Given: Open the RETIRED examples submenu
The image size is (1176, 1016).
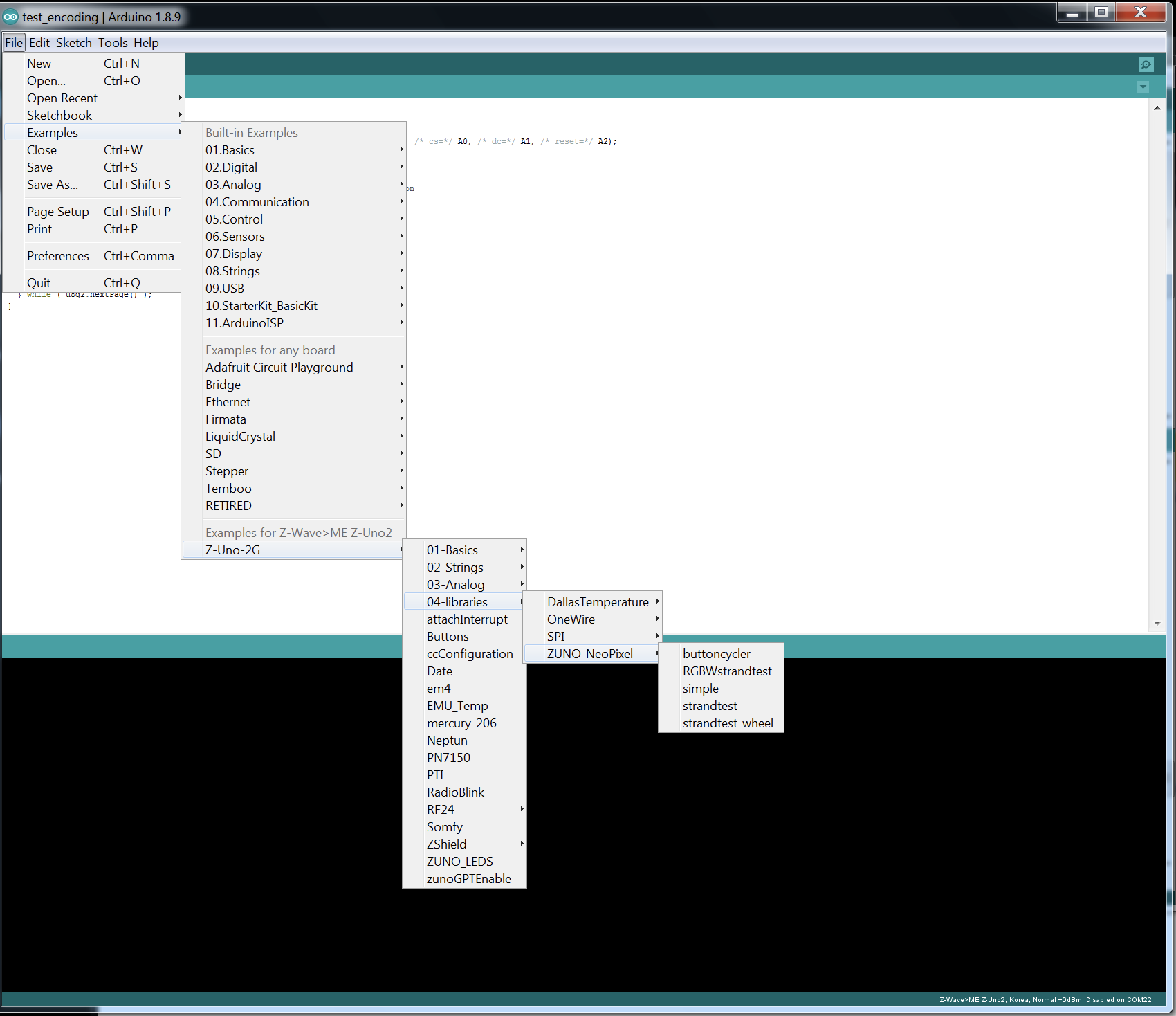Looking at the screenshot, I should tap(294, 505).
